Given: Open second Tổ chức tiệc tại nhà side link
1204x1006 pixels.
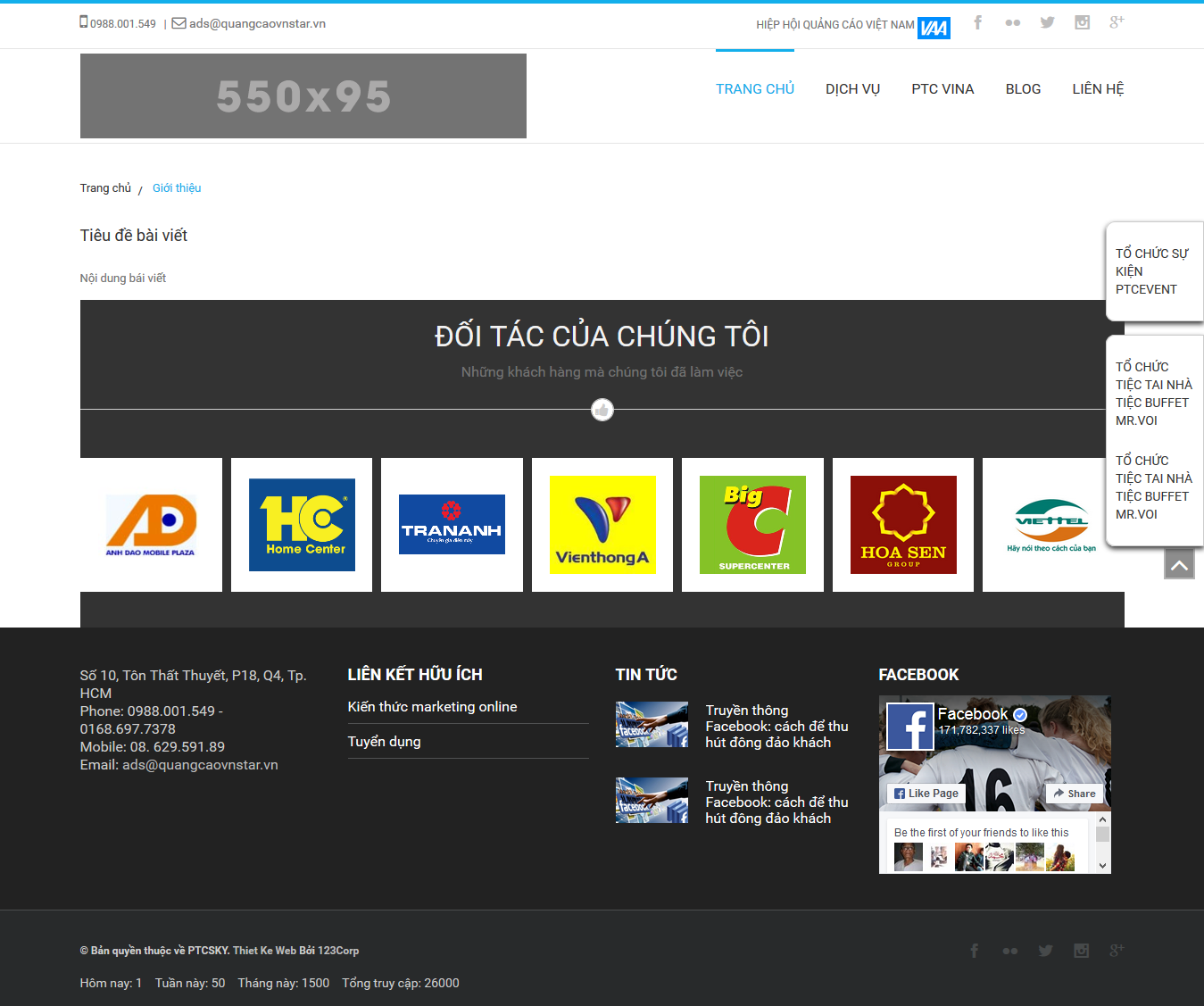Looking at the screenshot, I should (x=1153, y=487).
